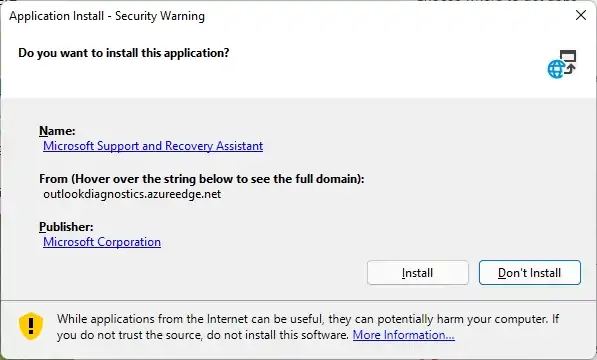Open the Microsoft Support and Recovery Assistant link
The image size is (597, 360).
153,146
